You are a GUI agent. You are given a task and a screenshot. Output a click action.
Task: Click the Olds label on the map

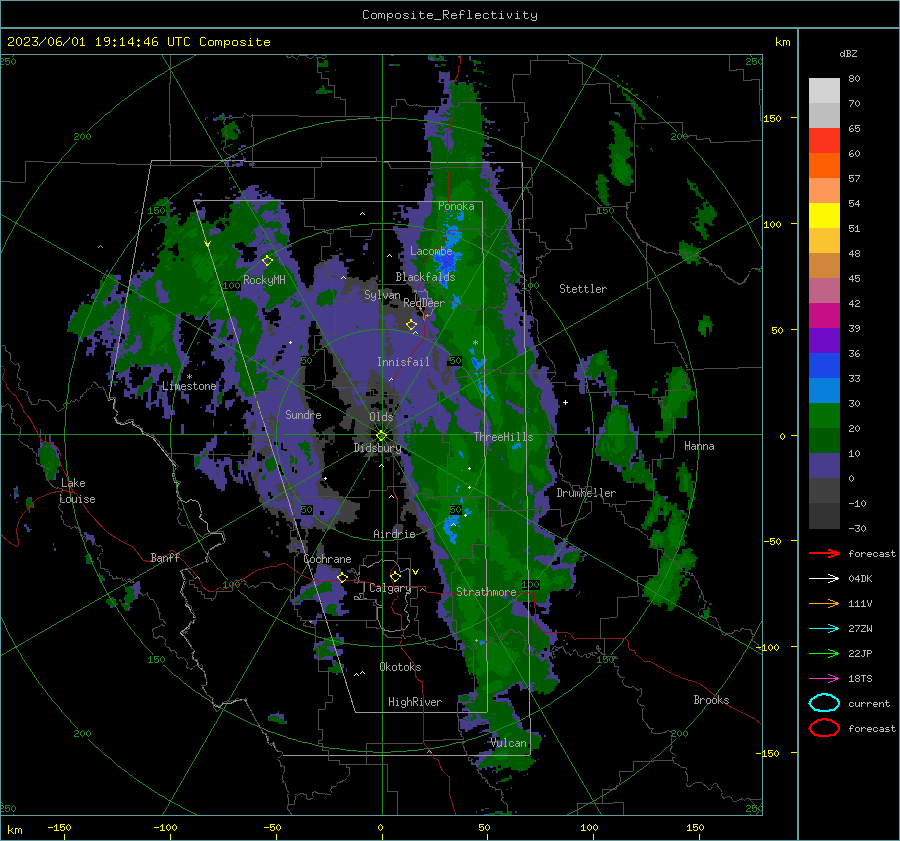[x=381, y=417]
